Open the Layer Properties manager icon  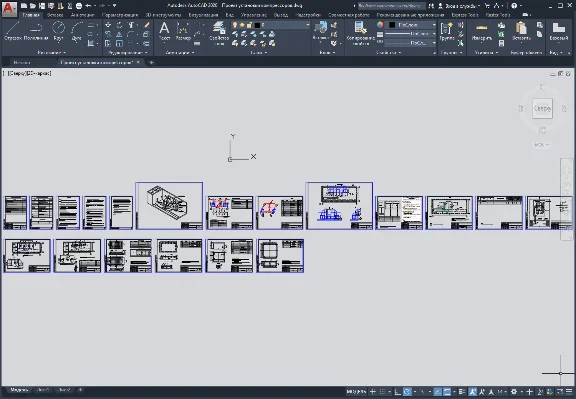point(219,32)
